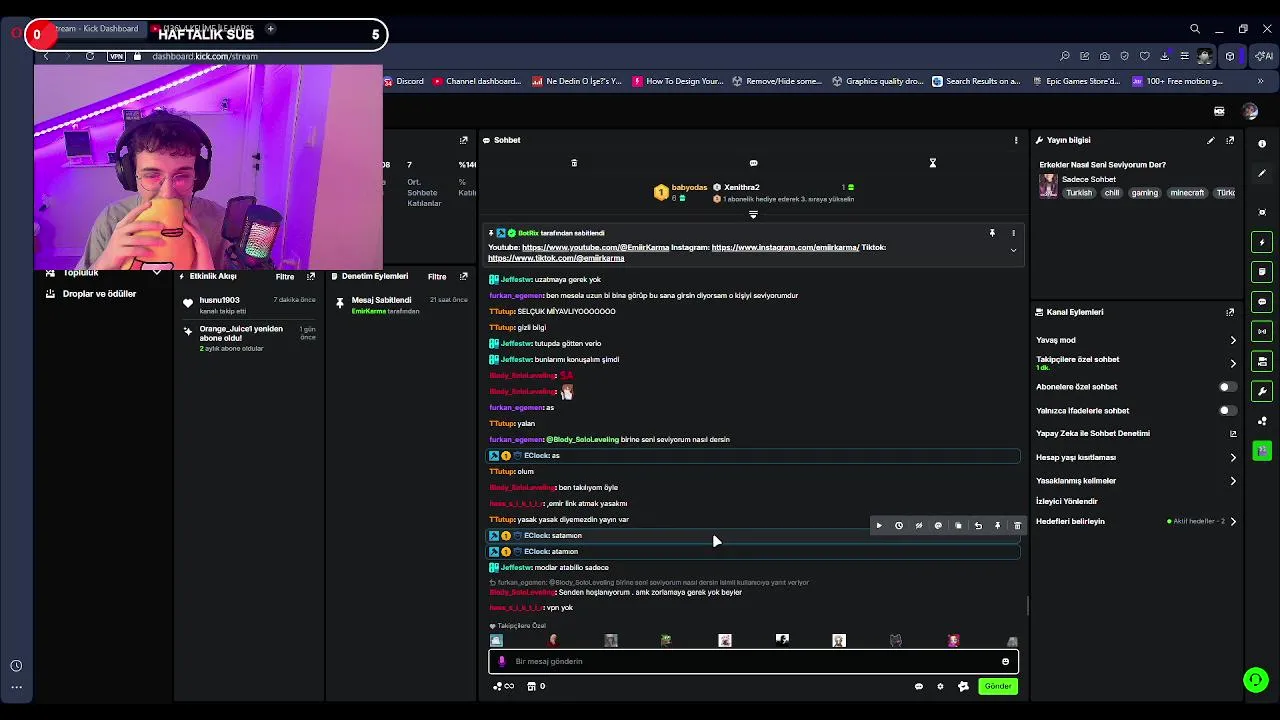
Task: Pop out the Yayın bilgisi panel
Action: tap(1230, 140)
